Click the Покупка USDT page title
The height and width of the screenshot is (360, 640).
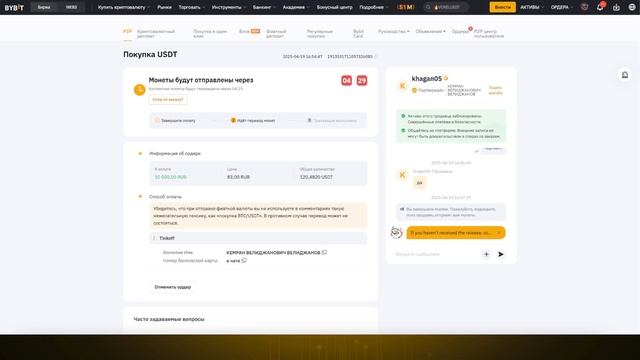pyautogui.click(x=150, y=55)
